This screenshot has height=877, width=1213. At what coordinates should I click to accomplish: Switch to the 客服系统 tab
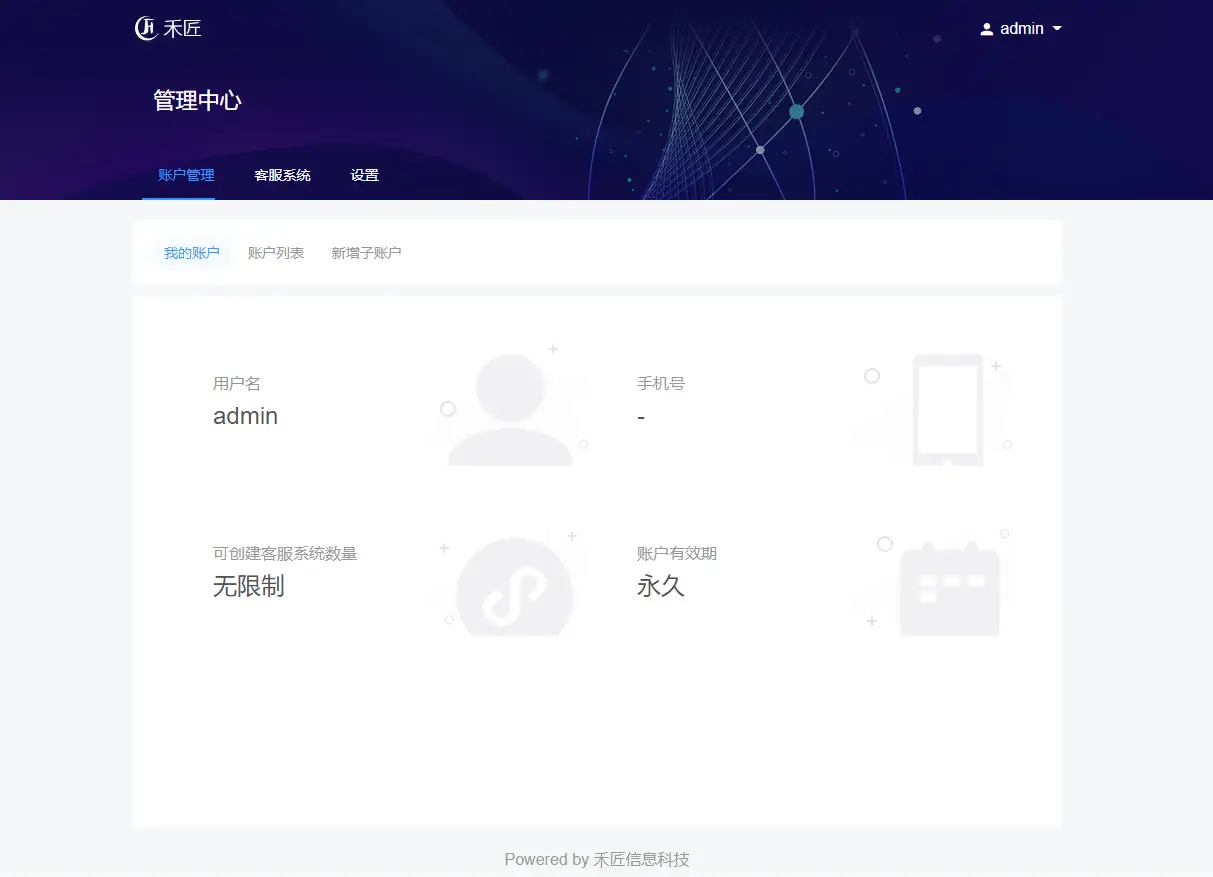283,174
